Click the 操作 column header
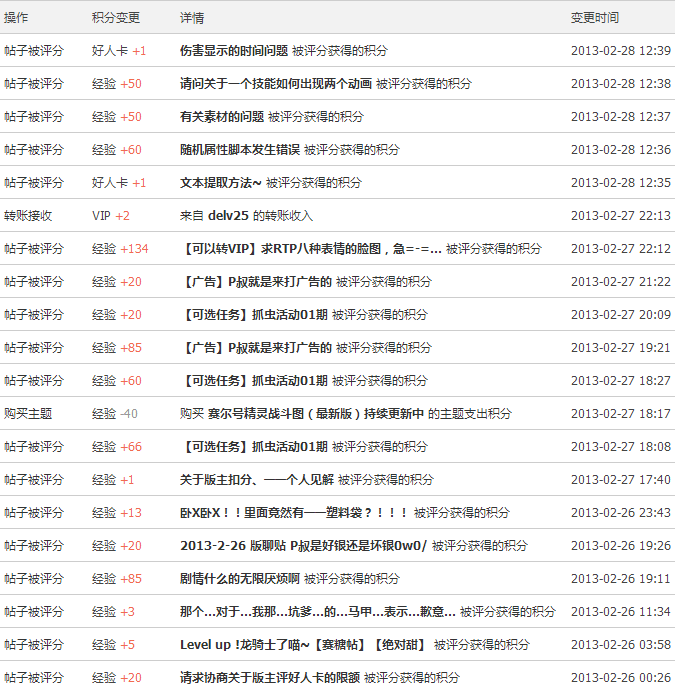676x693 pixels. click(x=16, y=18)
